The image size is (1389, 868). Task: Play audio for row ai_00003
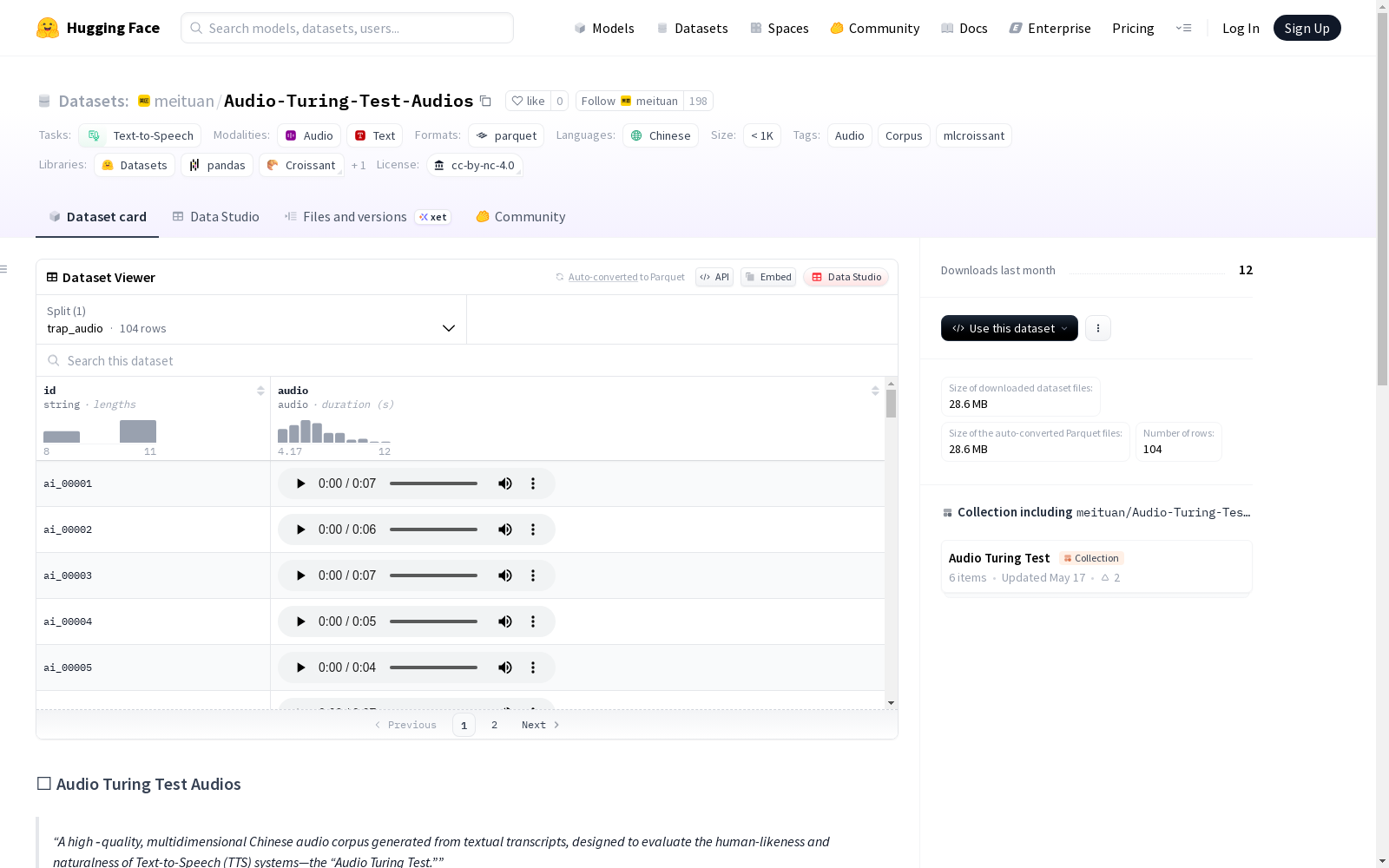click(300, 575)
